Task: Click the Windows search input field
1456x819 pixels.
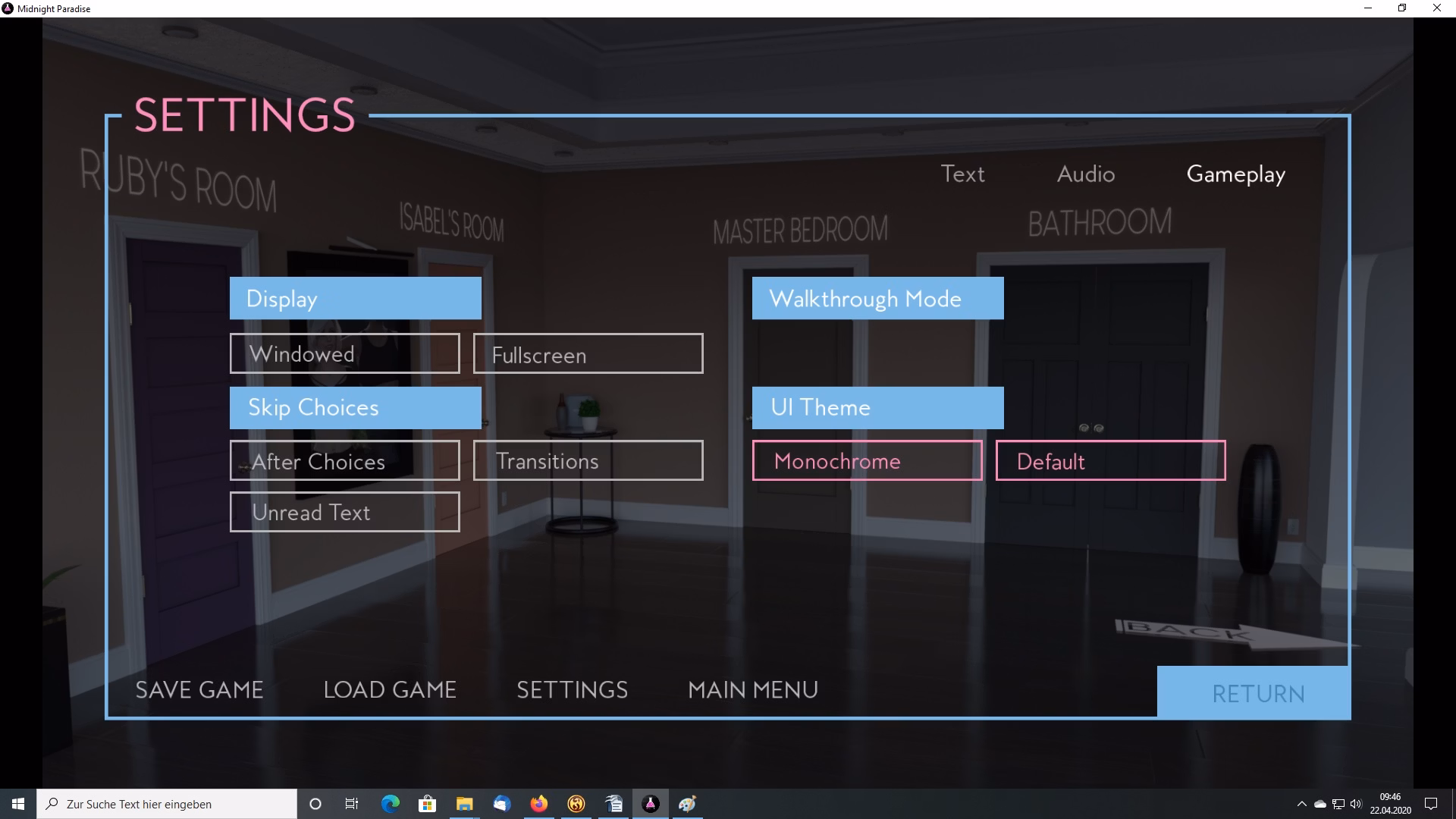Action: pos(167,804)
